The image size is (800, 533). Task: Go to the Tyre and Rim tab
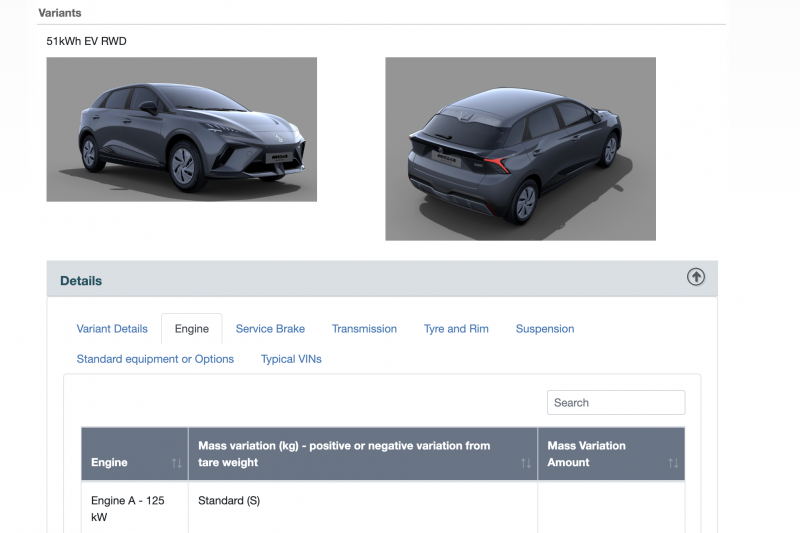[x=456, y=329]
